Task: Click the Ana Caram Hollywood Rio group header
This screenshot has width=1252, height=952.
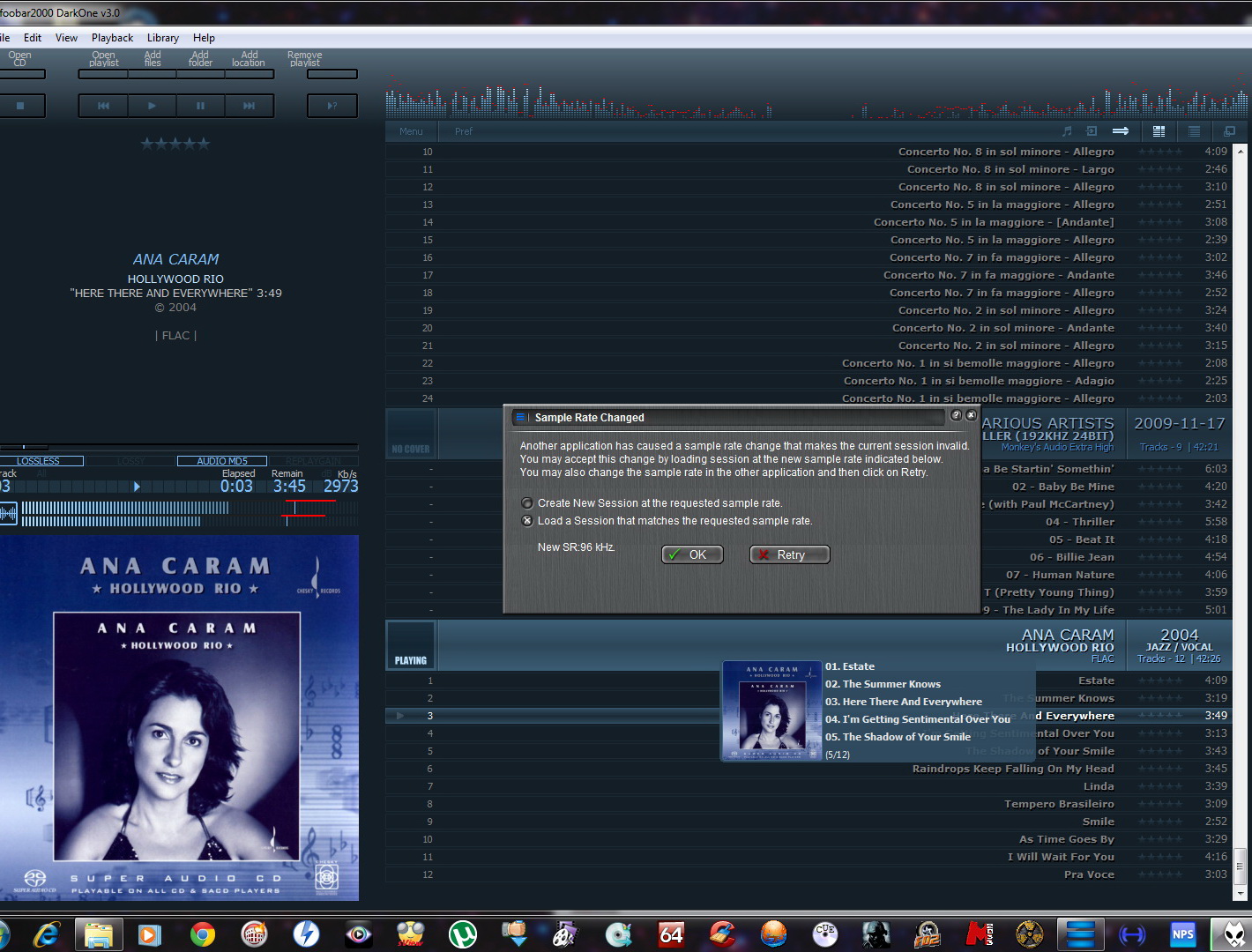Action: click(809, 645)
